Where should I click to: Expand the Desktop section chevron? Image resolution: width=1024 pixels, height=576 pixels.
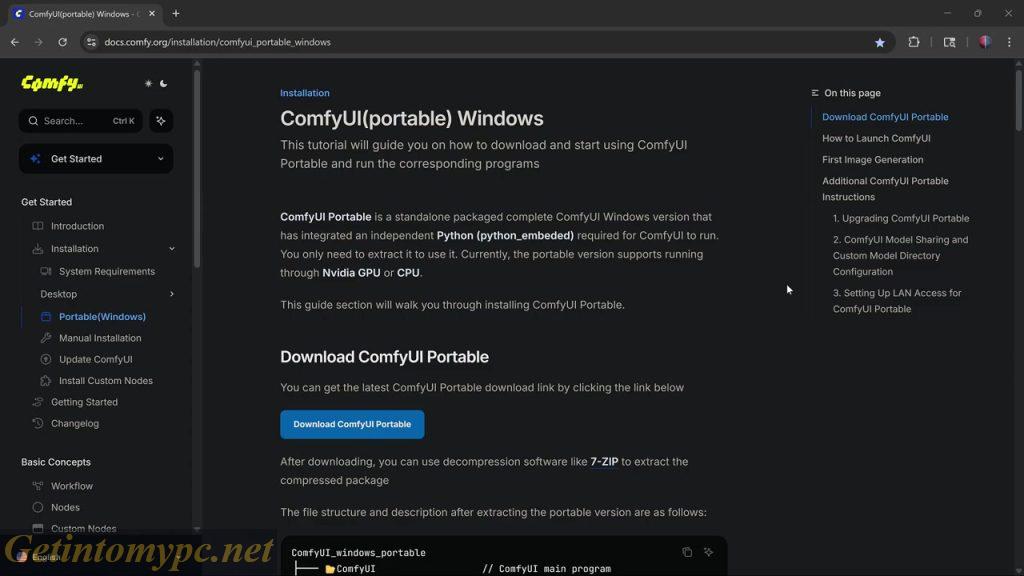click(x=172, y=294)
